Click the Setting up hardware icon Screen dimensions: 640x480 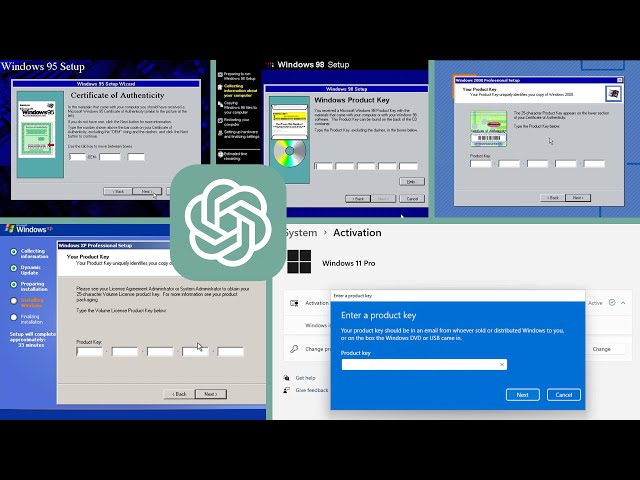(x=220, y=133)
